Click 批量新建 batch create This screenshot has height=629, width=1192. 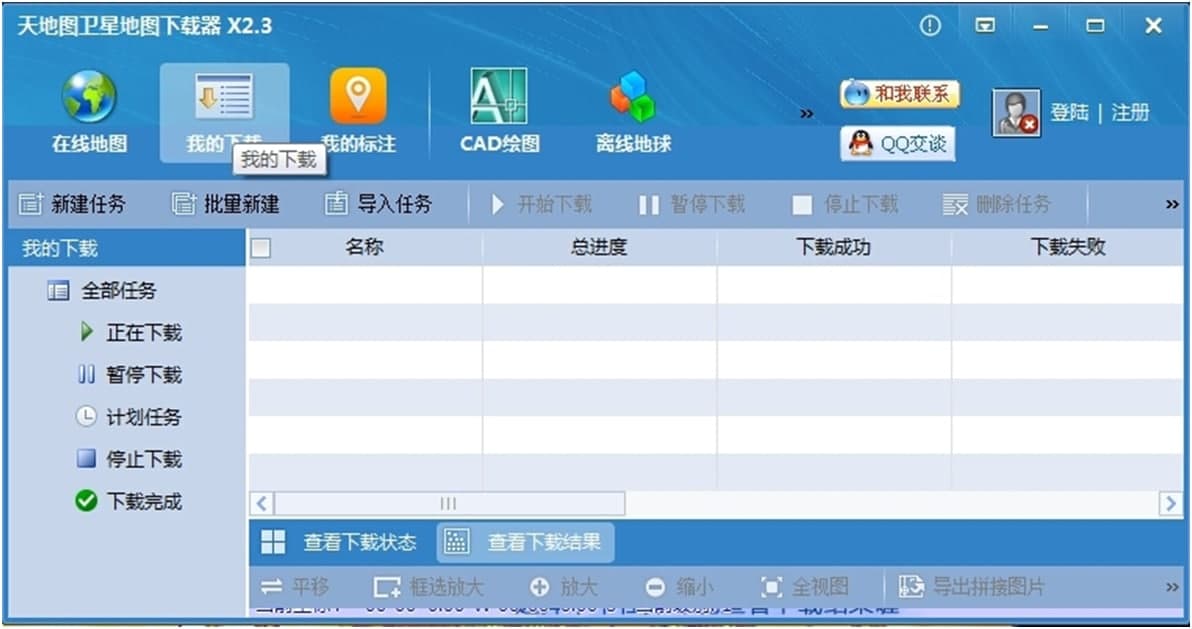tap(226, 204)
